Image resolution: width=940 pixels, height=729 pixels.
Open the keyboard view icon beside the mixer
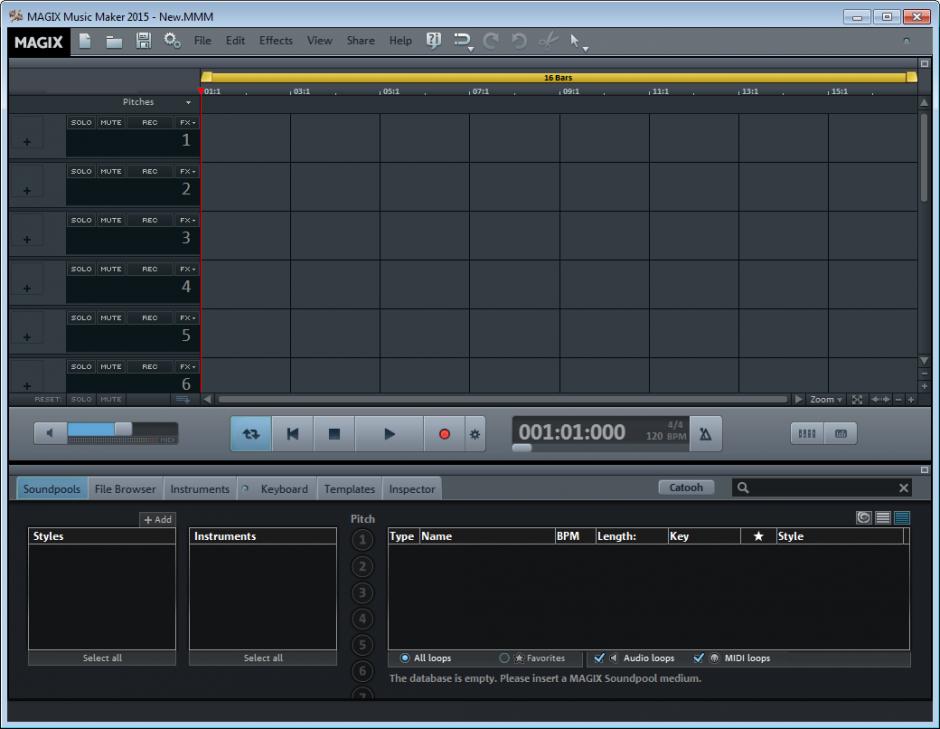click(x=840, y=433)
